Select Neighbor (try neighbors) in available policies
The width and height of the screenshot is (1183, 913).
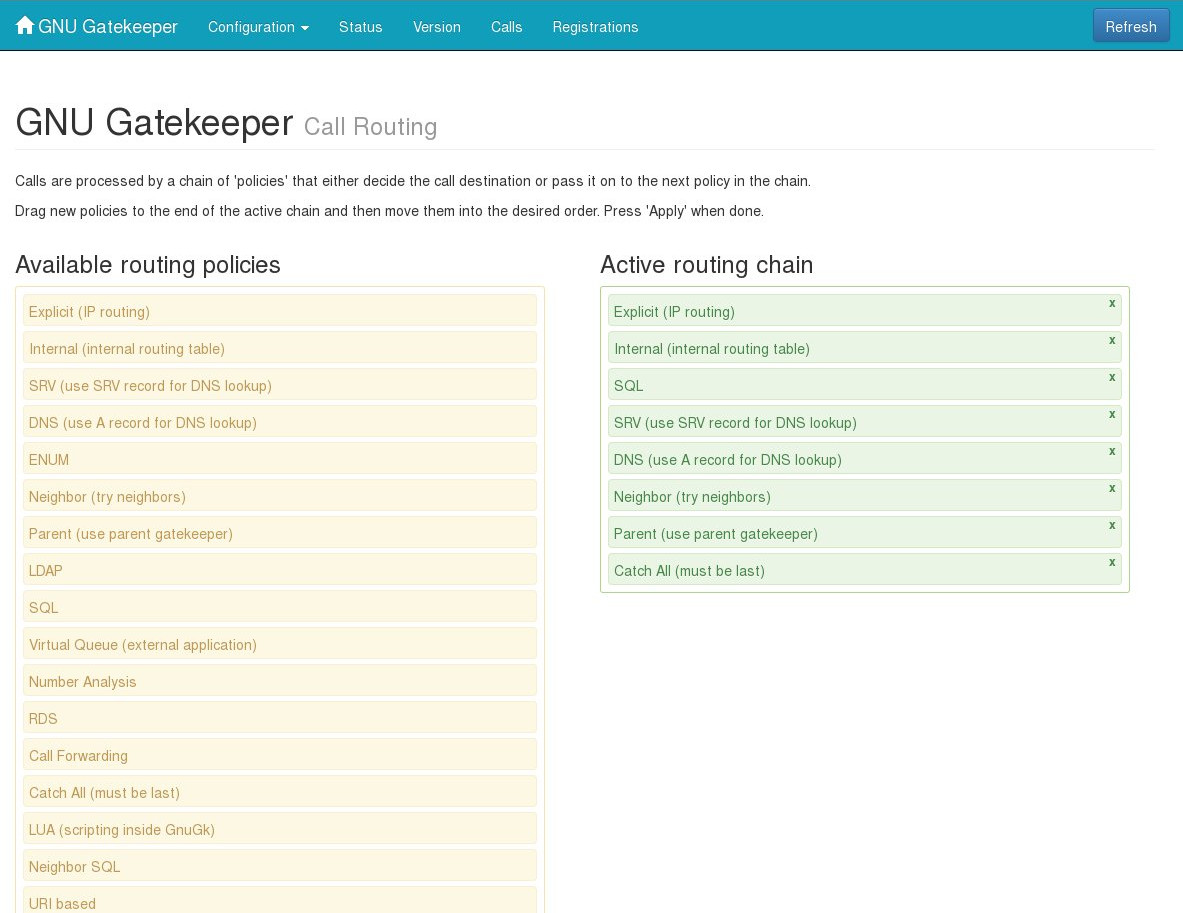pyautogui.click(x=280, y=496)
